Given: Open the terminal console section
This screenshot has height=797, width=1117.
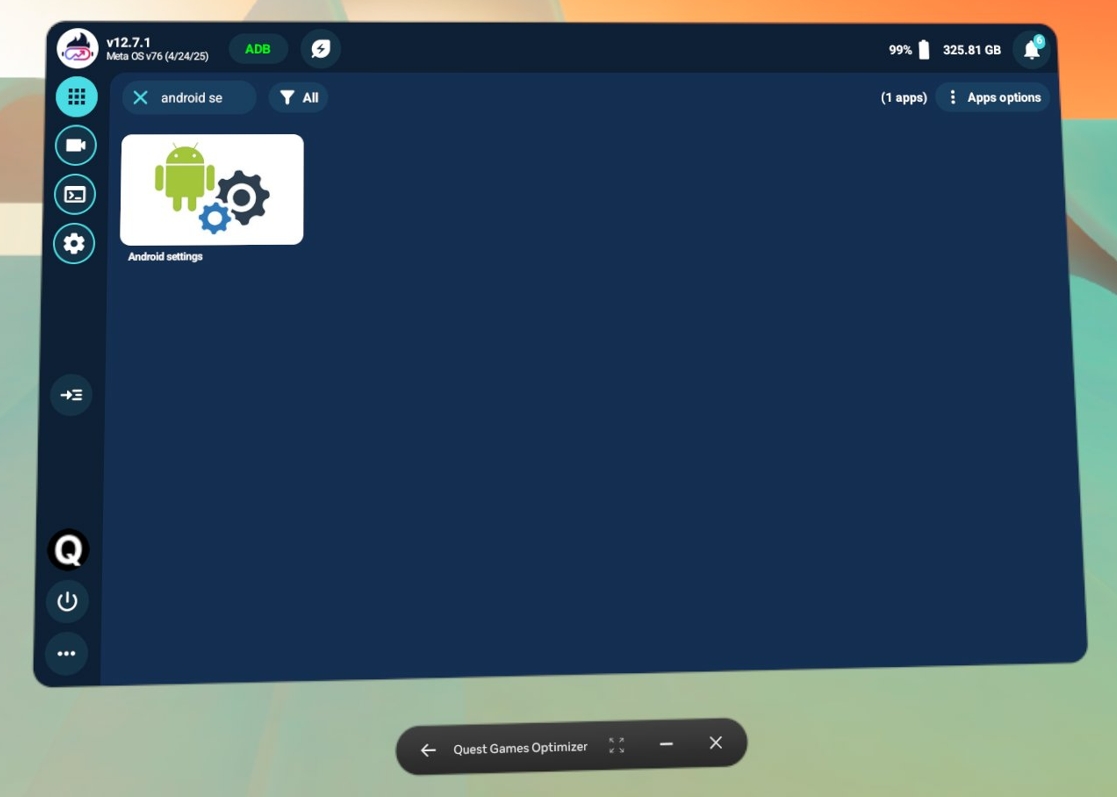Looking at the screenshot, I should tap(75, 194).
